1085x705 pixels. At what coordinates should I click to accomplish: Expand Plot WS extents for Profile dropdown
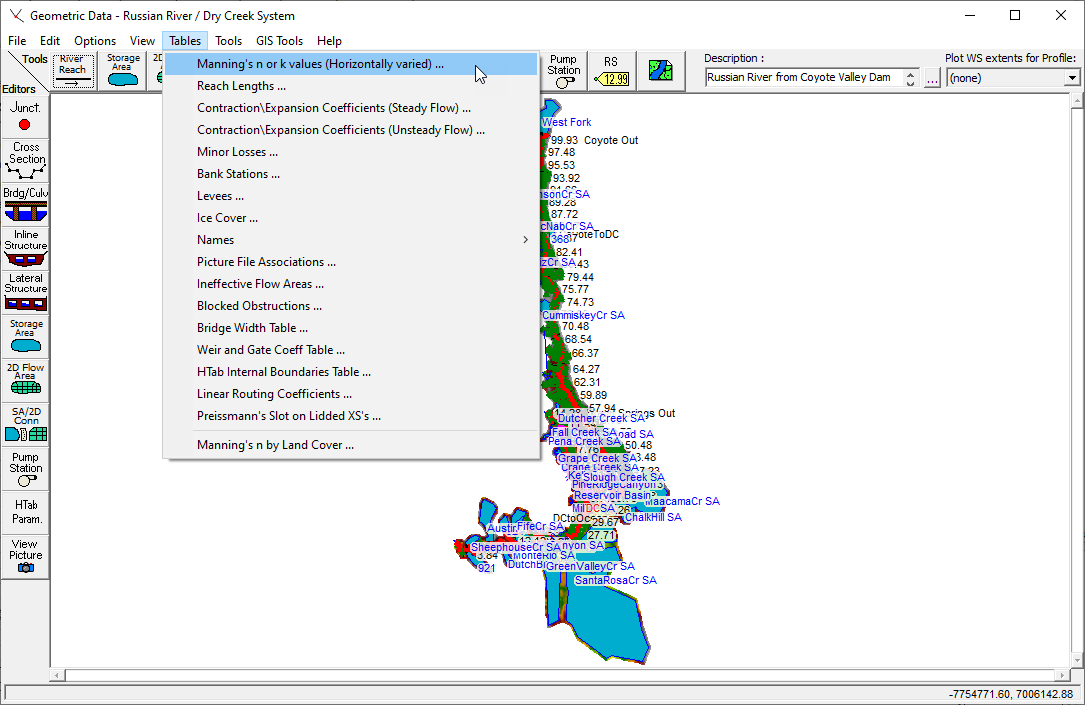1072,78
